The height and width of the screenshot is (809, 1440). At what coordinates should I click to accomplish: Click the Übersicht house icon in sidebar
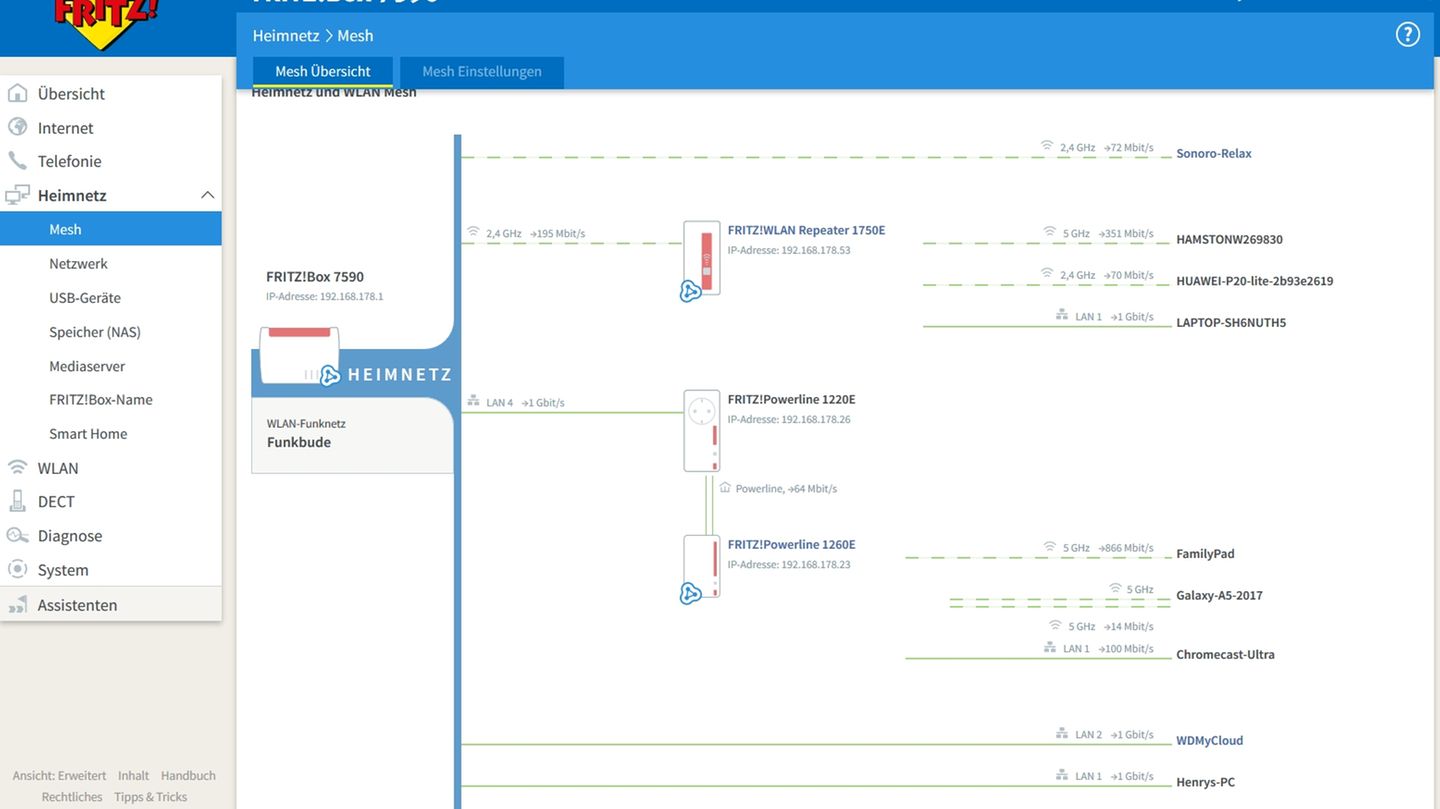coord(17,94)
